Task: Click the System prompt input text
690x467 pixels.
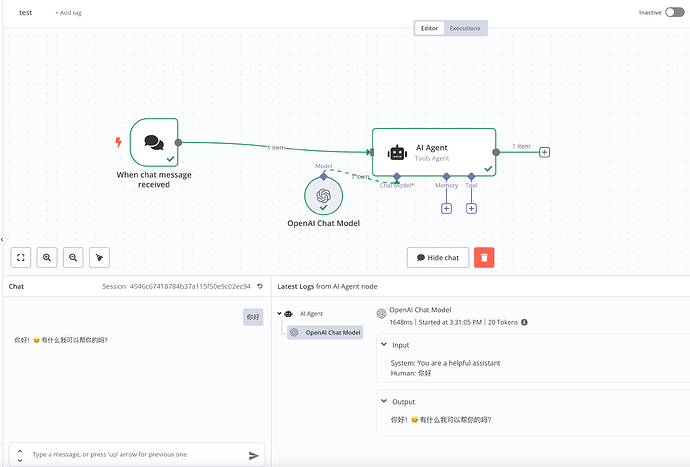Action: [445, 363]
